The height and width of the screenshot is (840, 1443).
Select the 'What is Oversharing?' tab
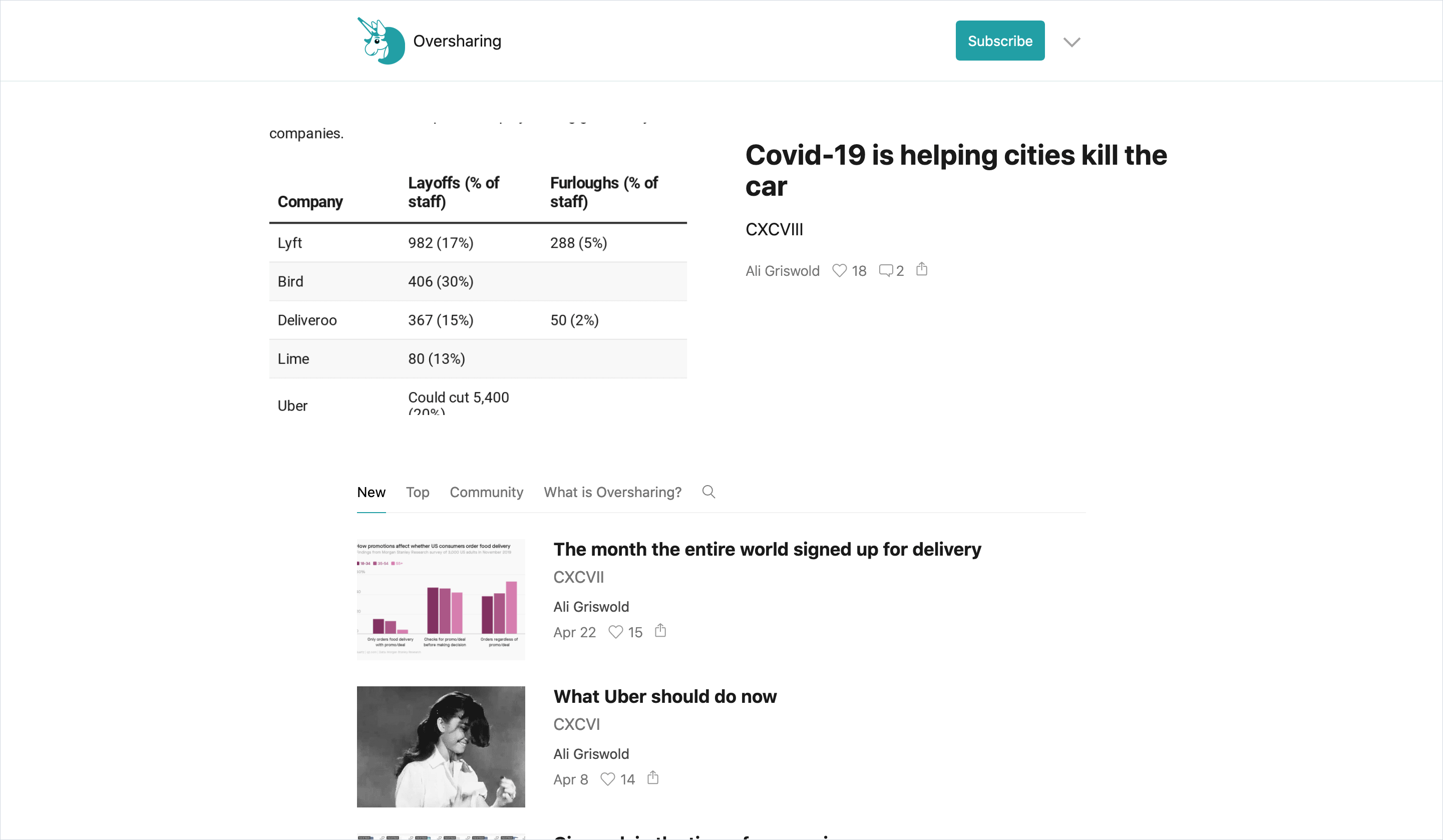point(612,492)
